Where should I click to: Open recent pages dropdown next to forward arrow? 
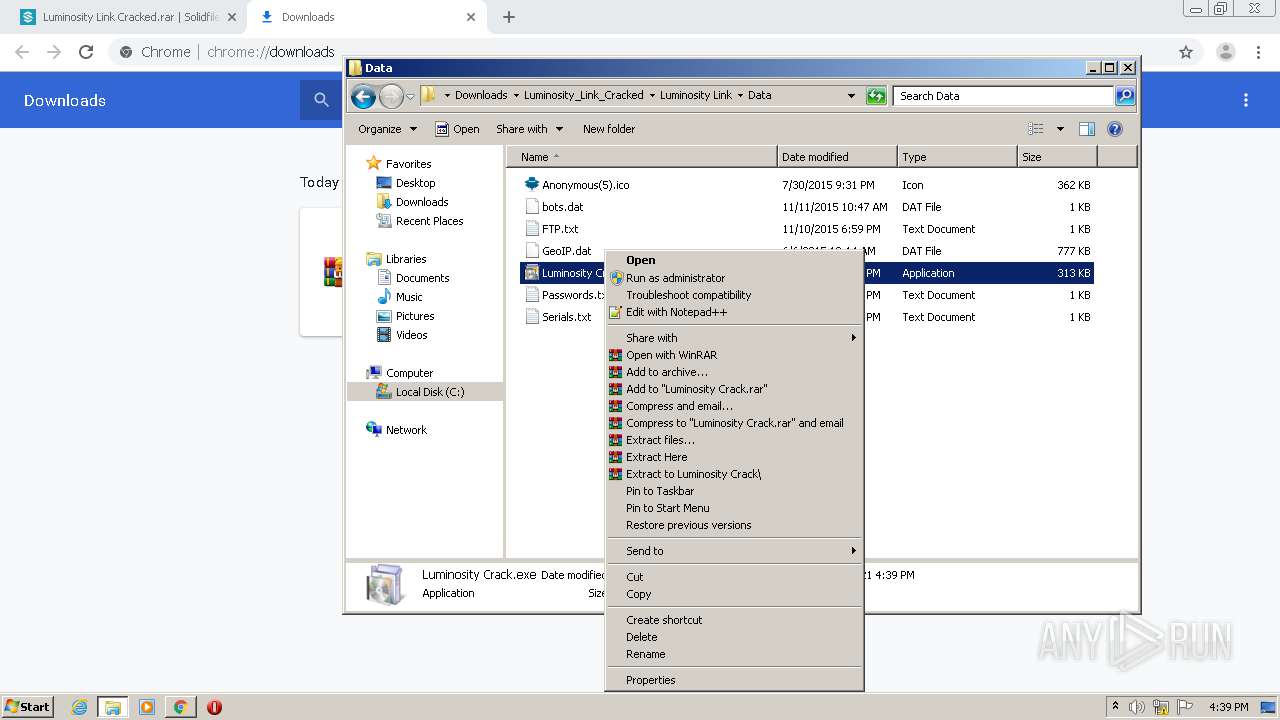[x=410, y=97]
